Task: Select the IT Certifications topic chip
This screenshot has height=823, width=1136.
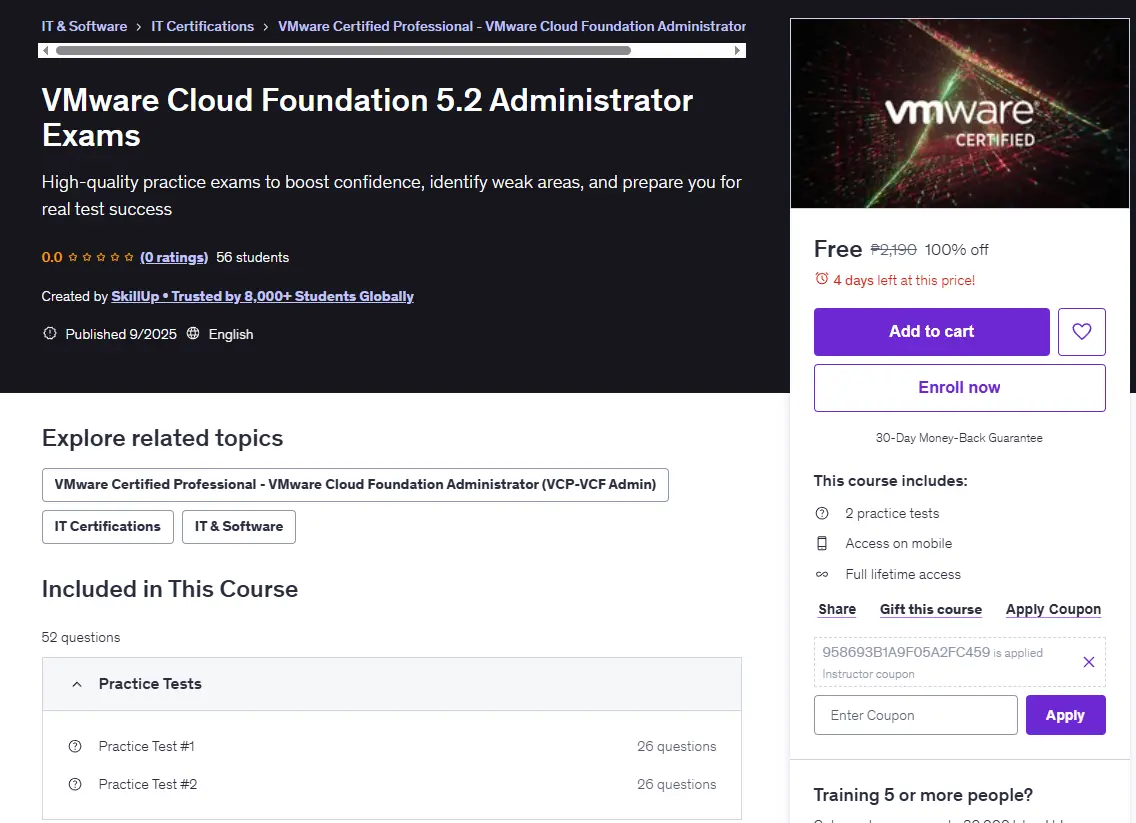Action: click(x=107, y=527)
